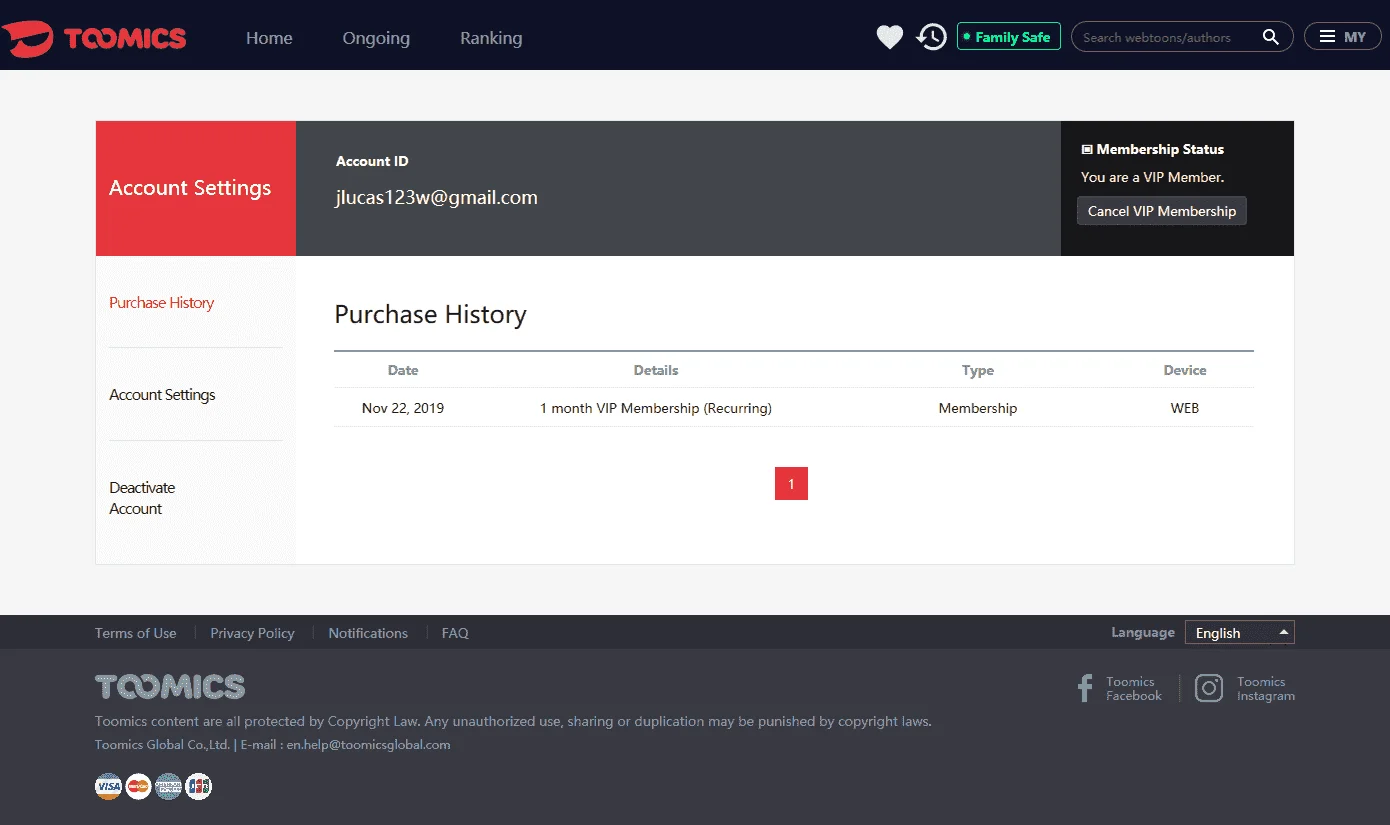This screenshot has height=825, width=1390.
Task: Toggle the Family Safe mode
Action: [1008, 37]
